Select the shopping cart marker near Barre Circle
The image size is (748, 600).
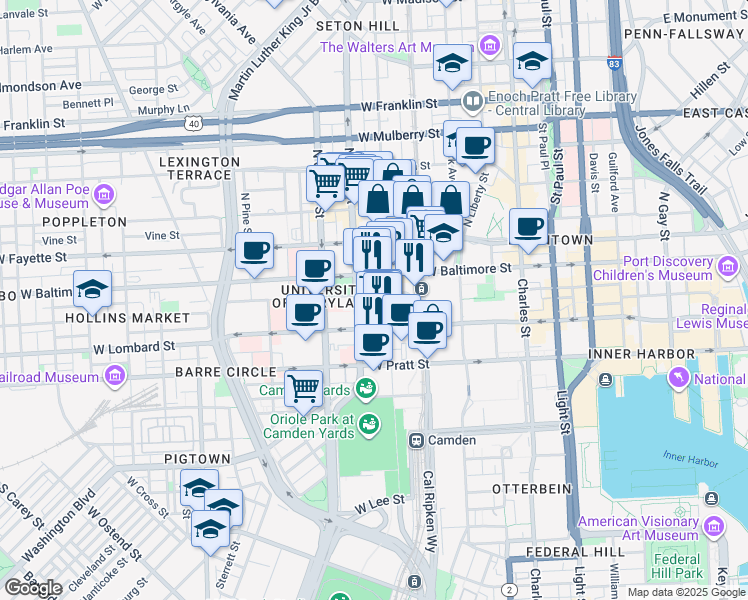(x=303, y=388)
